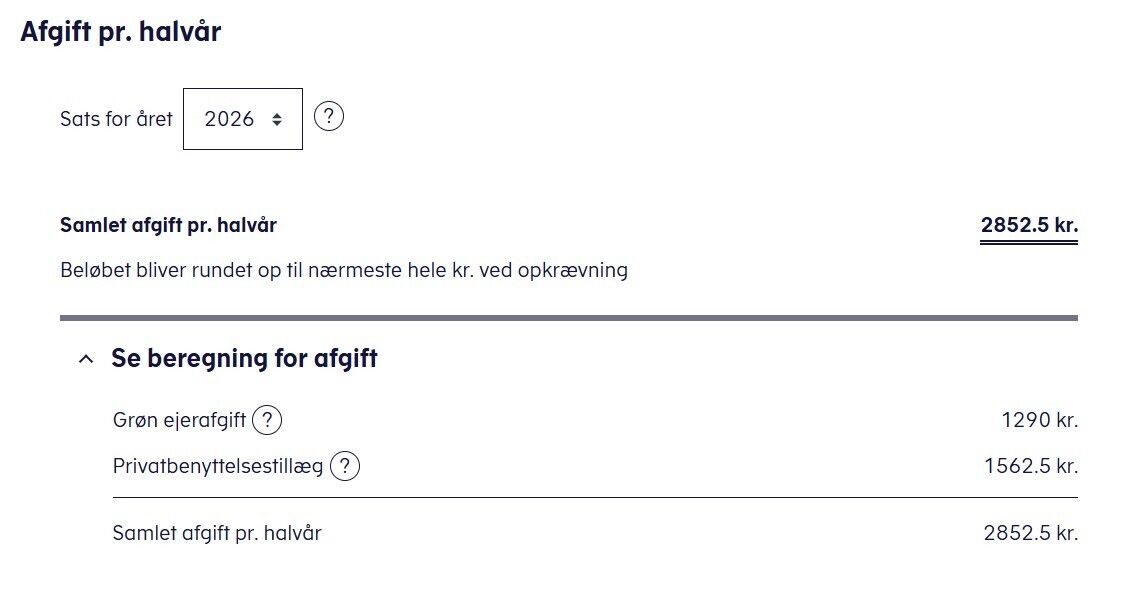Click the rounding note about opkrævning
The width and height of the screenshot is (1140, 596).
tap(344, 270)
